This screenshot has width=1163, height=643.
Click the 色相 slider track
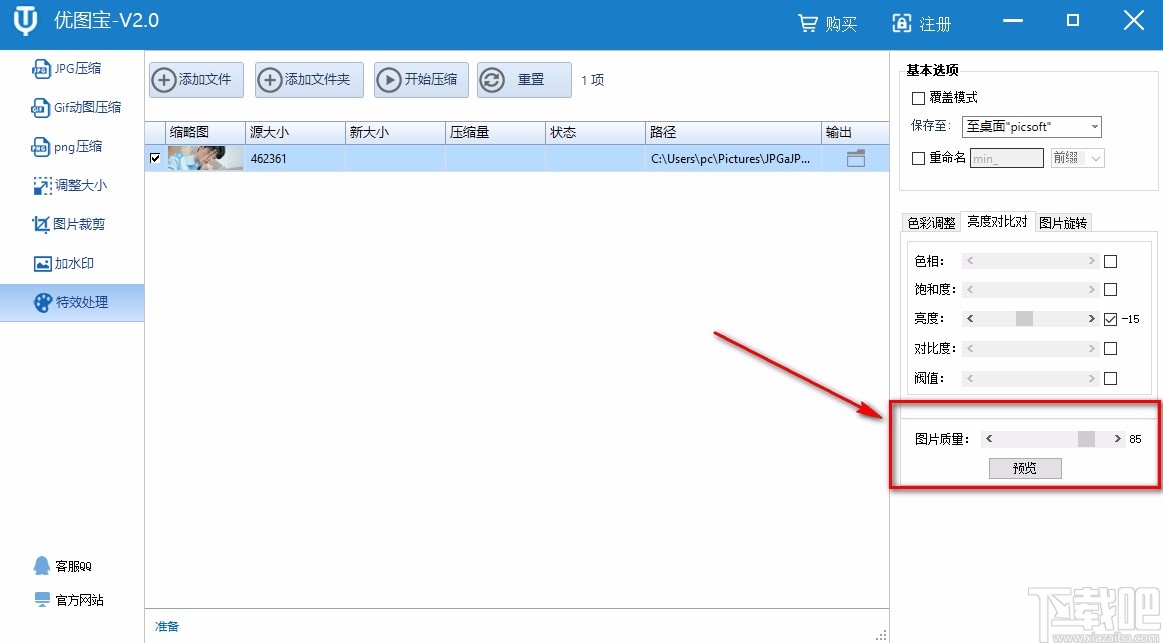click(1030, 261)
